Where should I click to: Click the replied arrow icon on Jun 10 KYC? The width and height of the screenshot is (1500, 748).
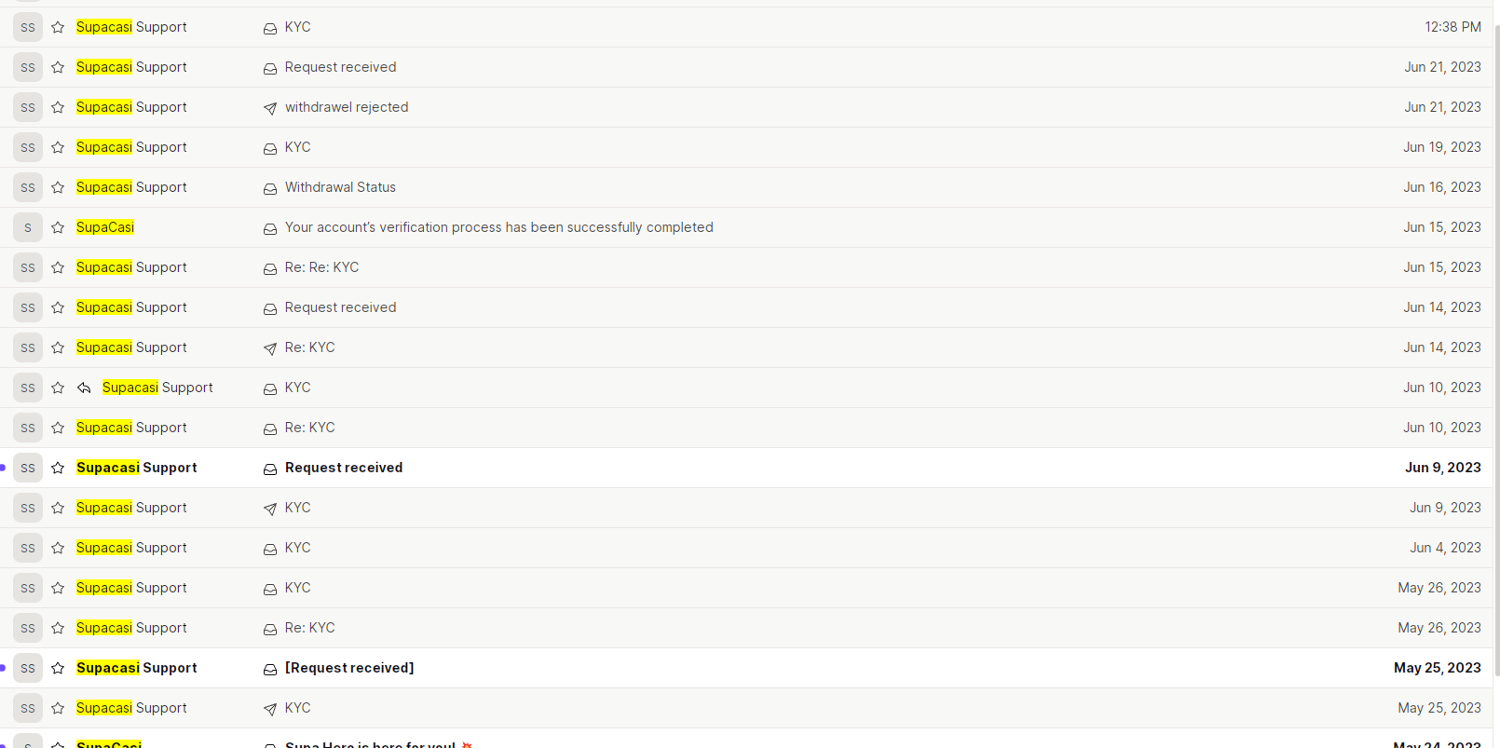84,388
